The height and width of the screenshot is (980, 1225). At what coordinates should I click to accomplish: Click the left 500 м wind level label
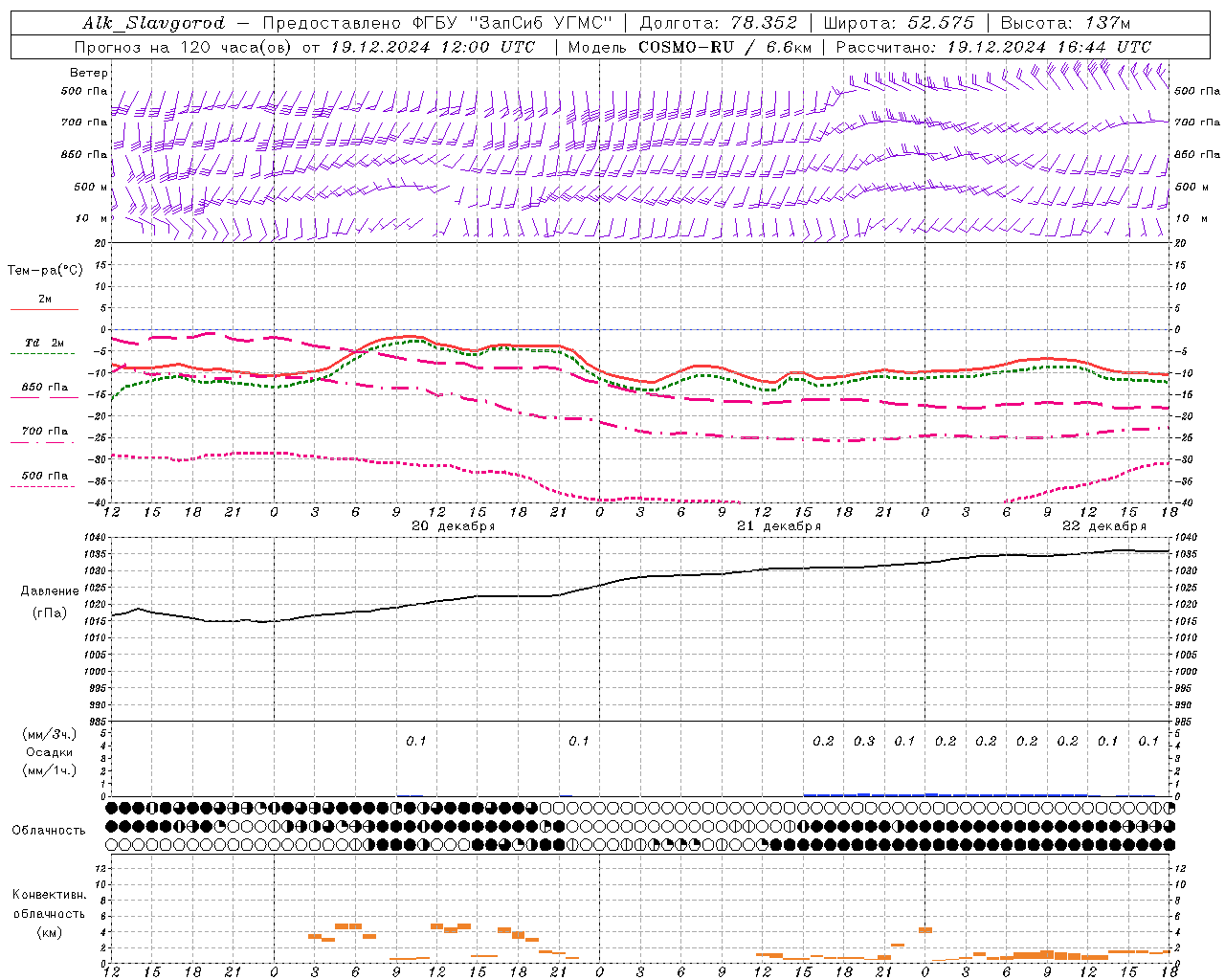click(x=91, y=187)
